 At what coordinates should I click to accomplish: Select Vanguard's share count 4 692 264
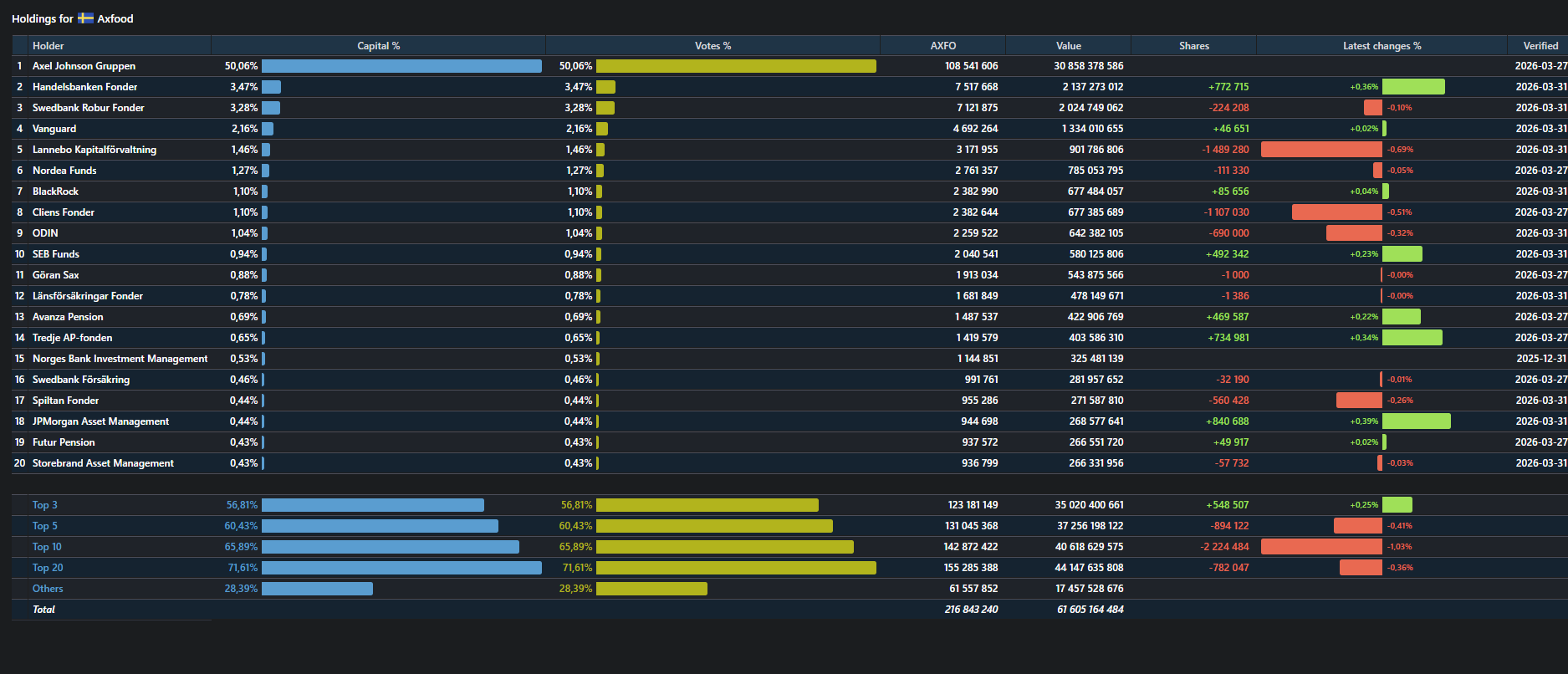tap(975, 129)
